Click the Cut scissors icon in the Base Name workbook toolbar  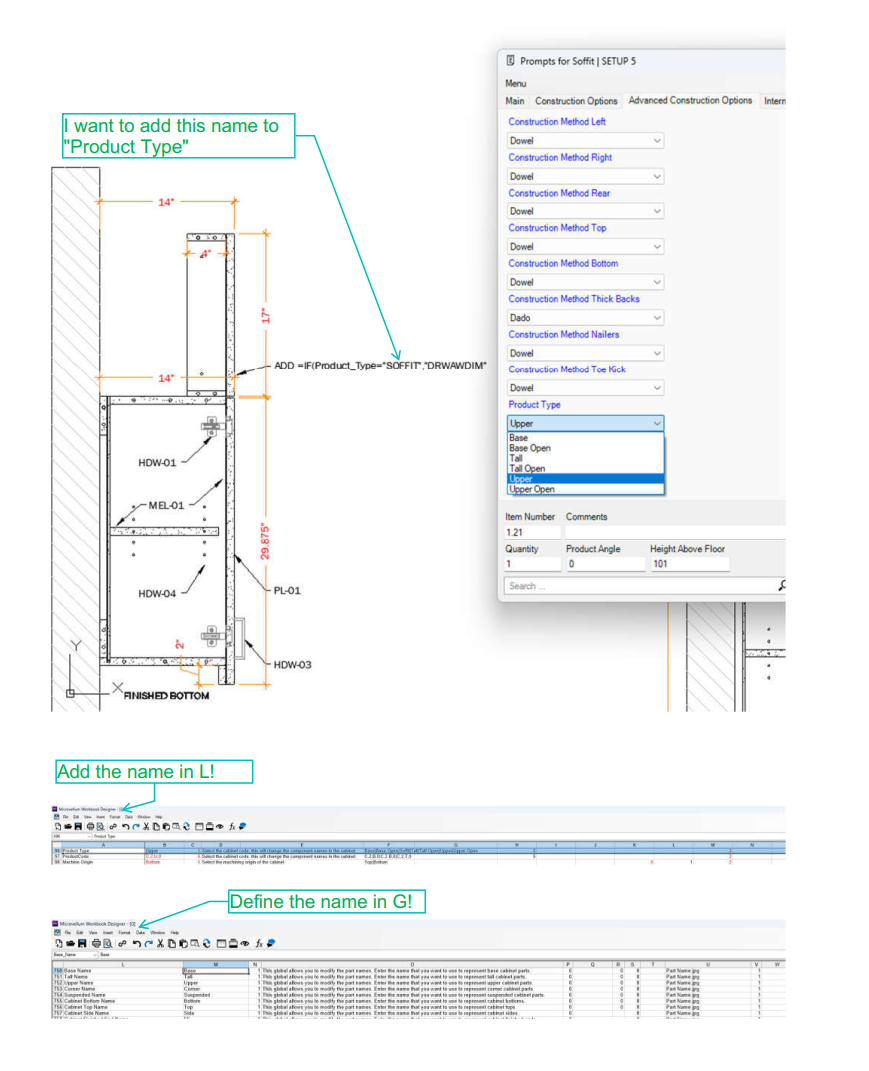[160, 943]
